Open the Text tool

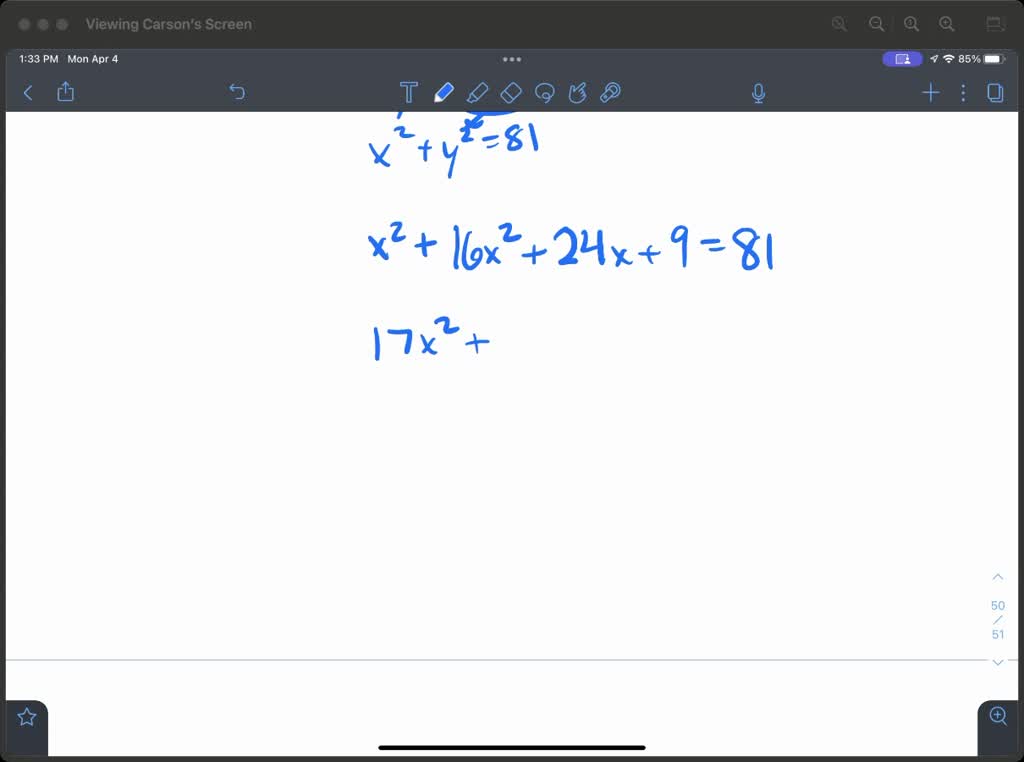point(409,92)
